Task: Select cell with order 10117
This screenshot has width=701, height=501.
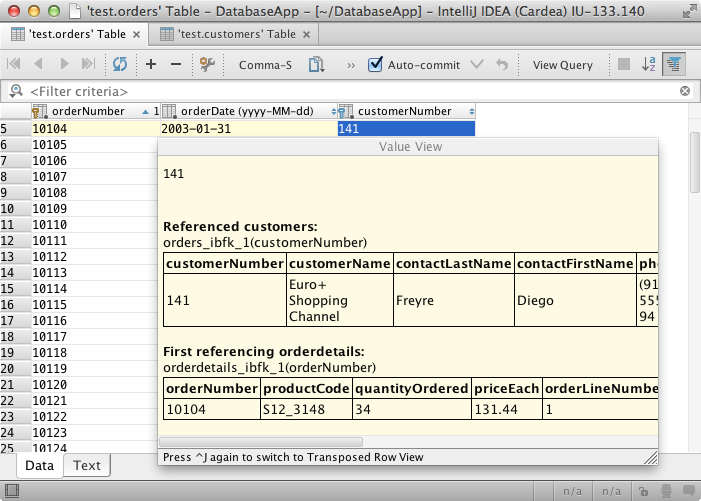Action: pyautogui.click(x=94, y=337)
